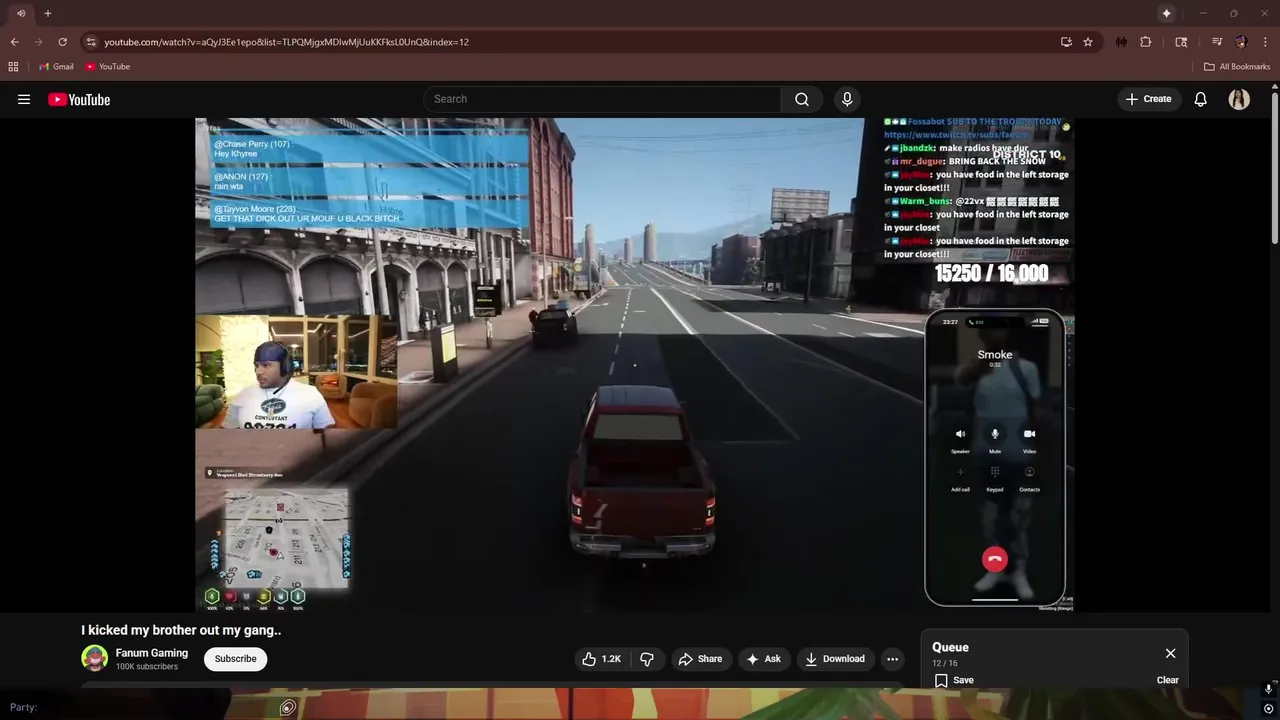Viewport: 1280px width, 720px height.
Task: Clear the queue
Action: (1167, 680)
